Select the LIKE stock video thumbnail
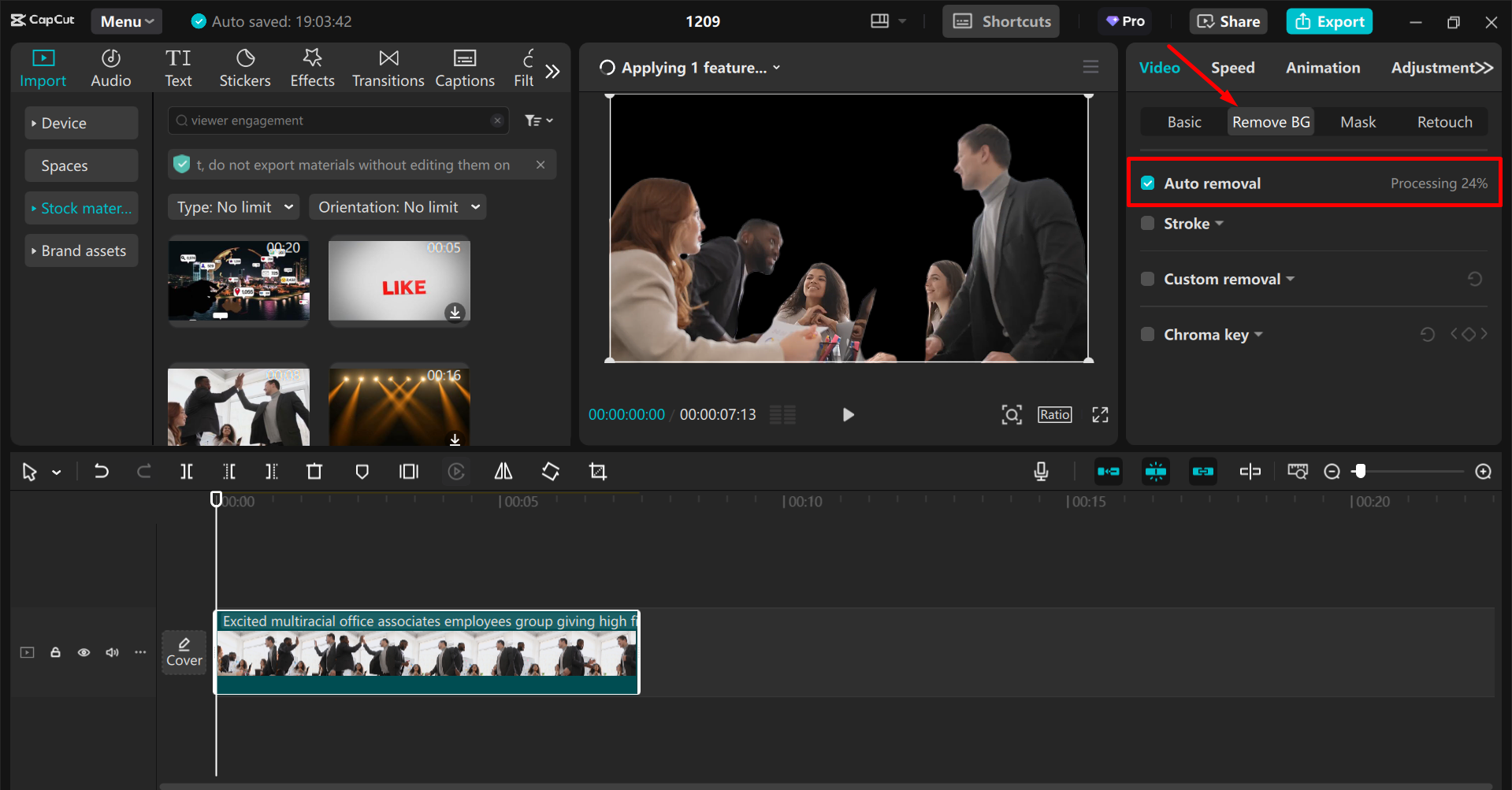The image size is (1512, 790). tap(399, 280)
